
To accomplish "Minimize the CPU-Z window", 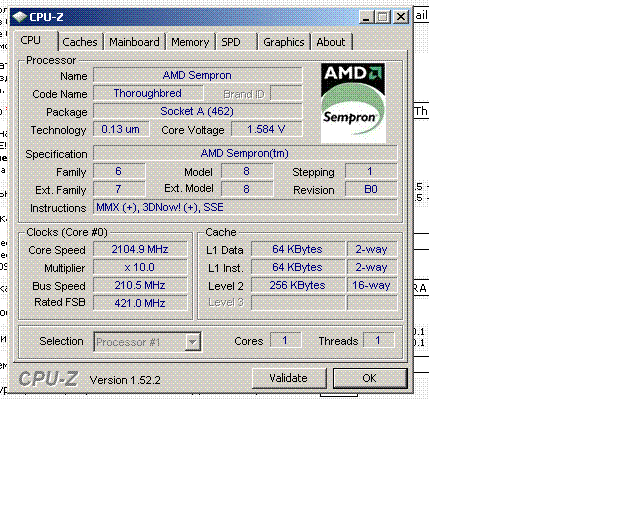I will pos(366,17).
